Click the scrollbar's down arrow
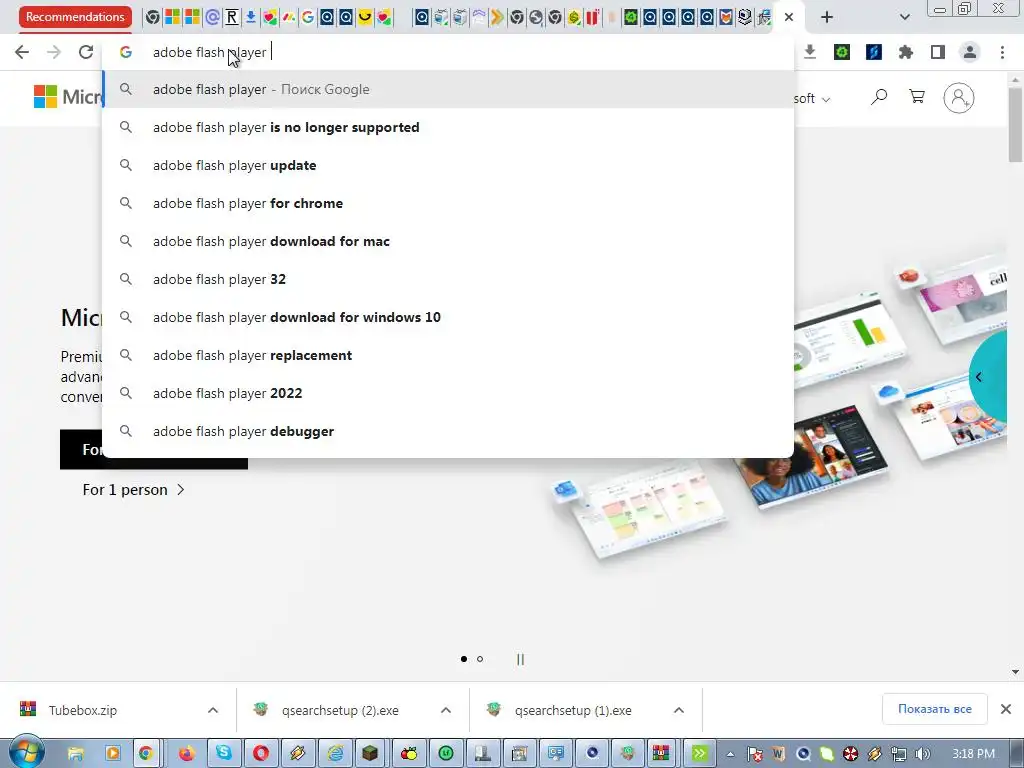 click(x=1016, y=672)
